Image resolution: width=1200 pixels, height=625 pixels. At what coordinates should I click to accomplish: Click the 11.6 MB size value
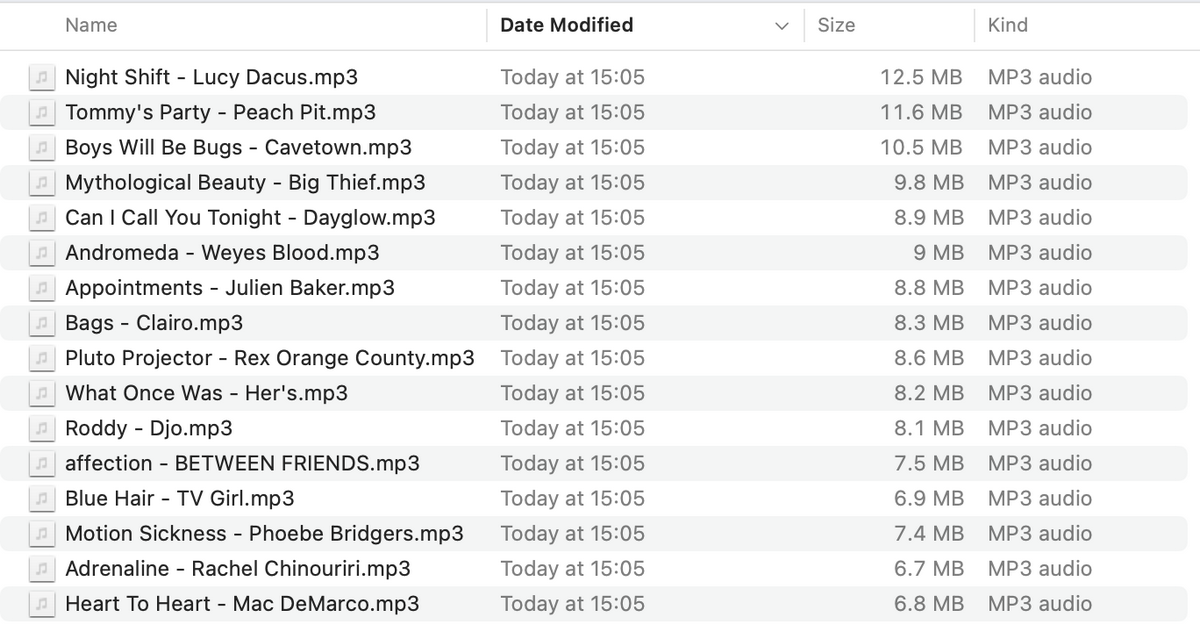pos(921,112)
